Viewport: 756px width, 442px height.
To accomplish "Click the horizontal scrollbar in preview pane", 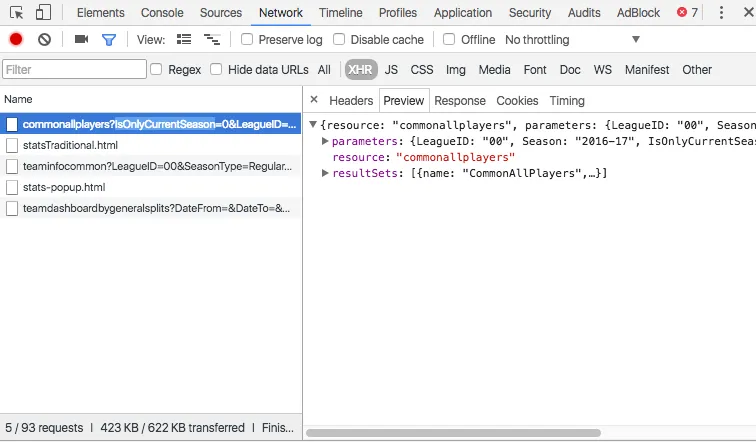I will point(453,433).
